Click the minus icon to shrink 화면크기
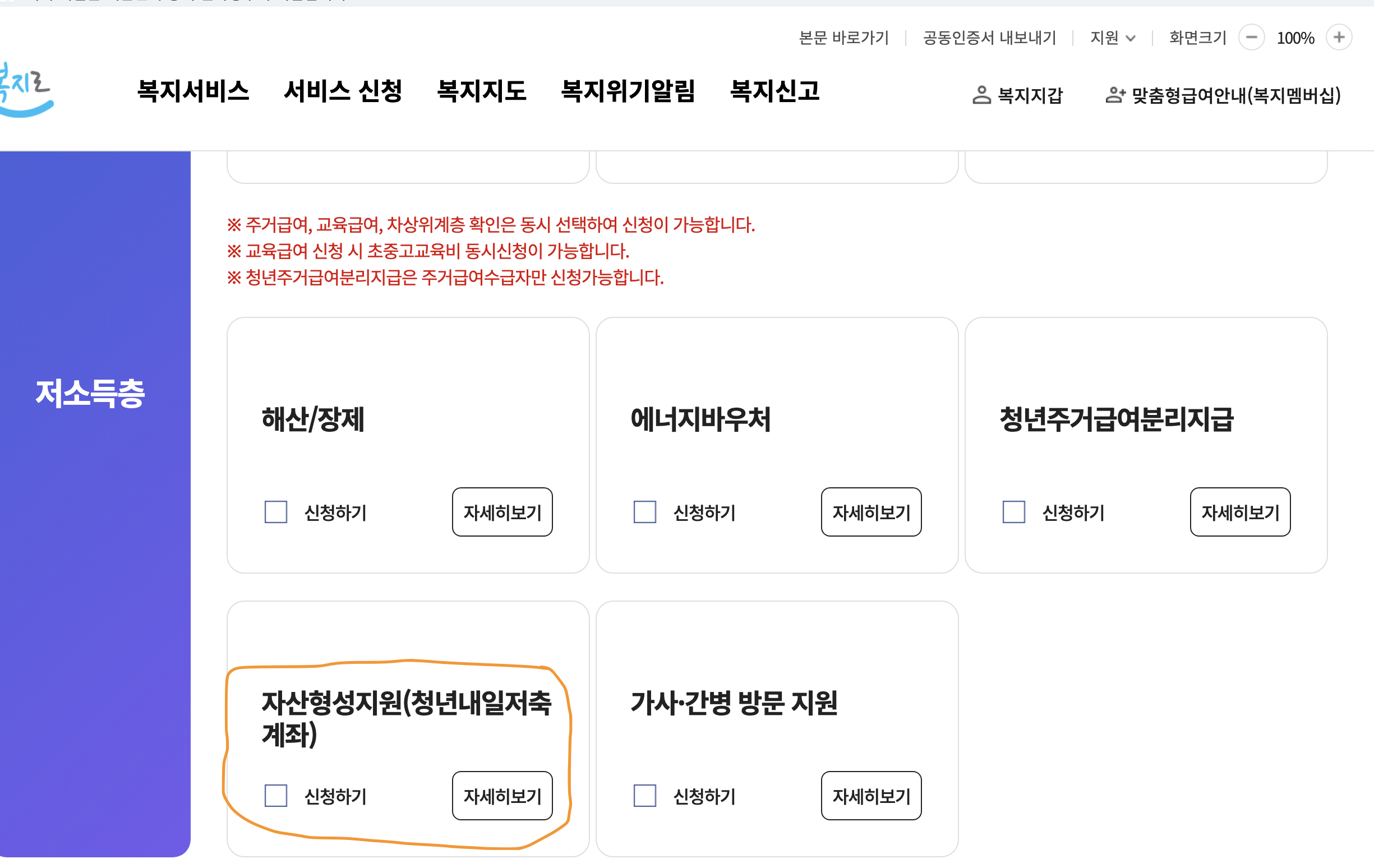The height and width of the screenshot is (868, 1374). coord(1252,38)
